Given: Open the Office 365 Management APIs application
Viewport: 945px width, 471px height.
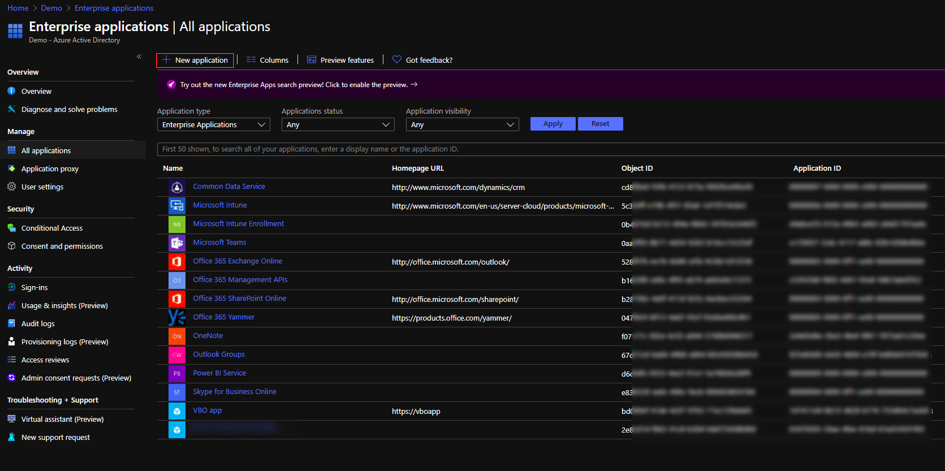Looking at the screenshot, I should [240, 279].
